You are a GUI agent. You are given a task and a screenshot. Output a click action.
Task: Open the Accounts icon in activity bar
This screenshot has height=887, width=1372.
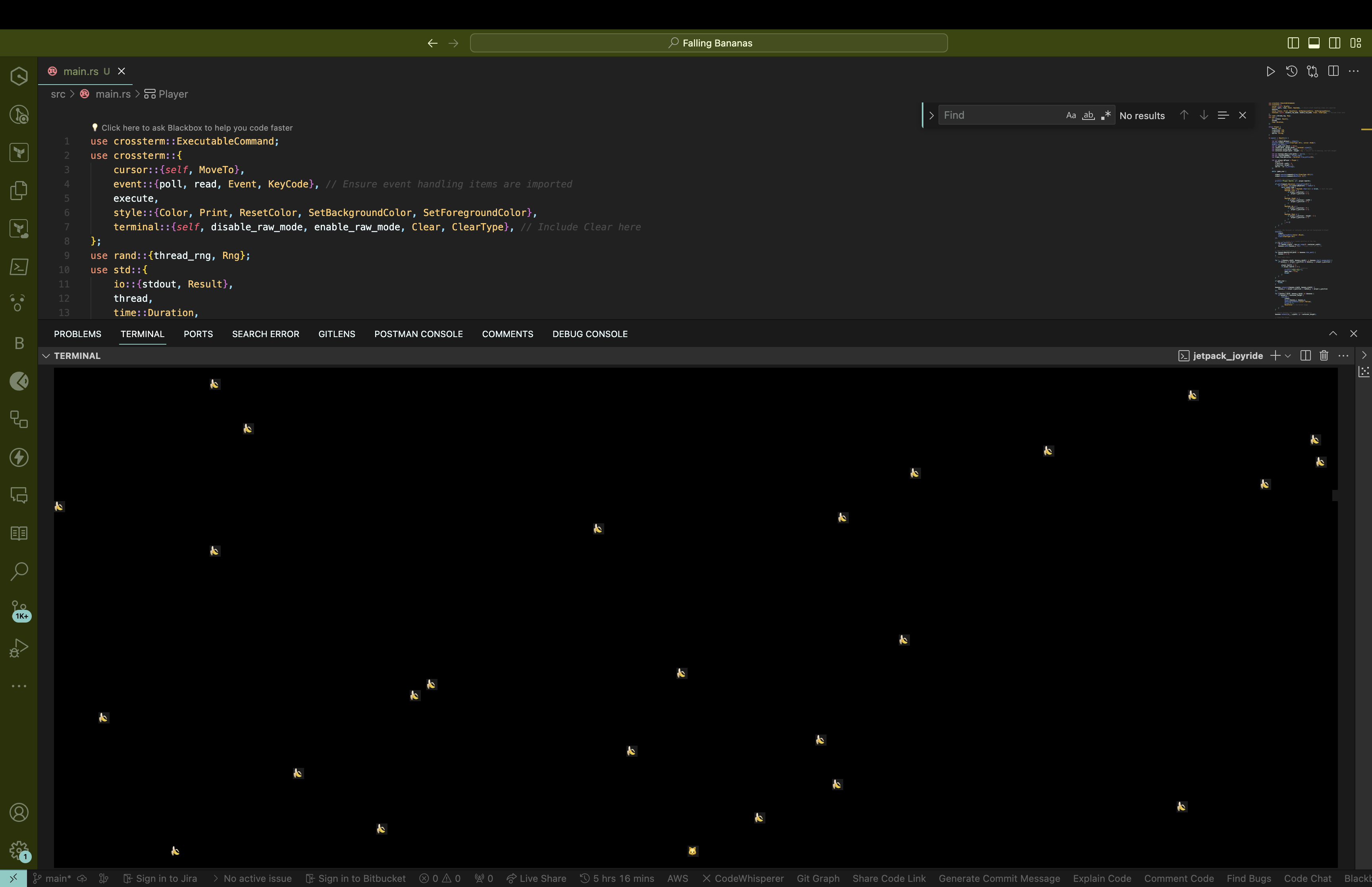point(19,813)
